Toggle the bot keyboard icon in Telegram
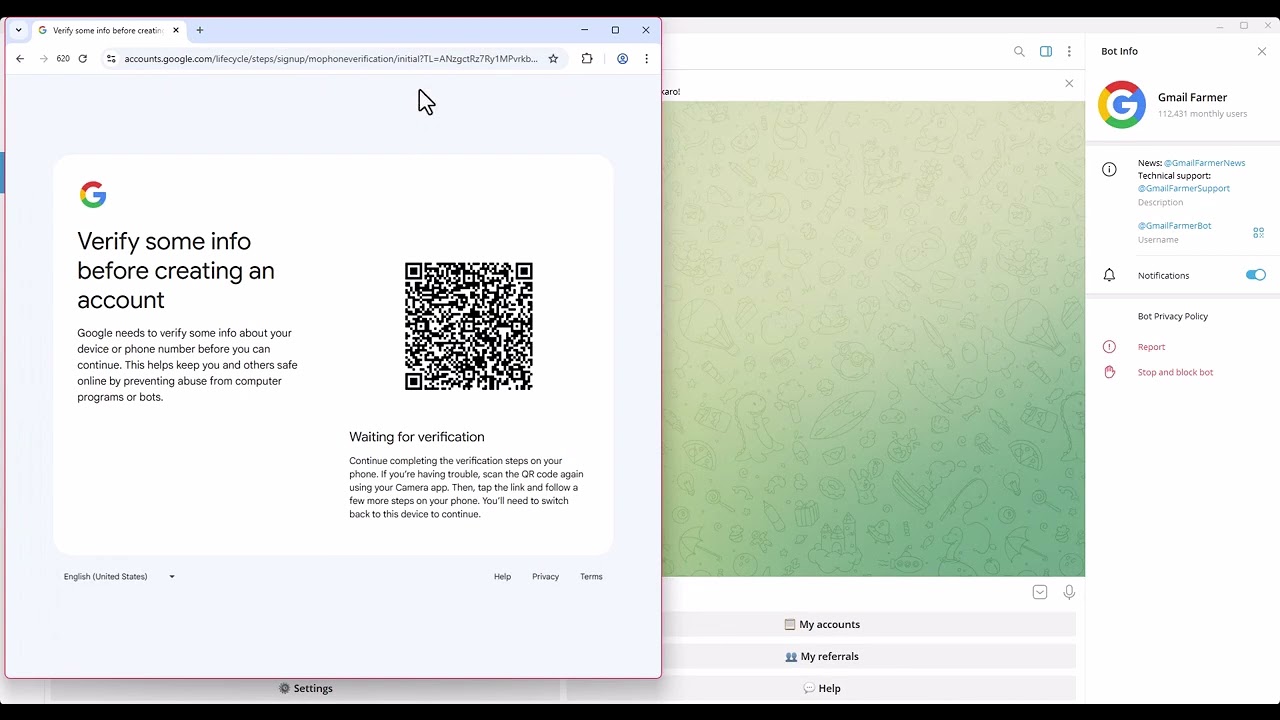This screenshot has width=1280, height=720. 1040,592
